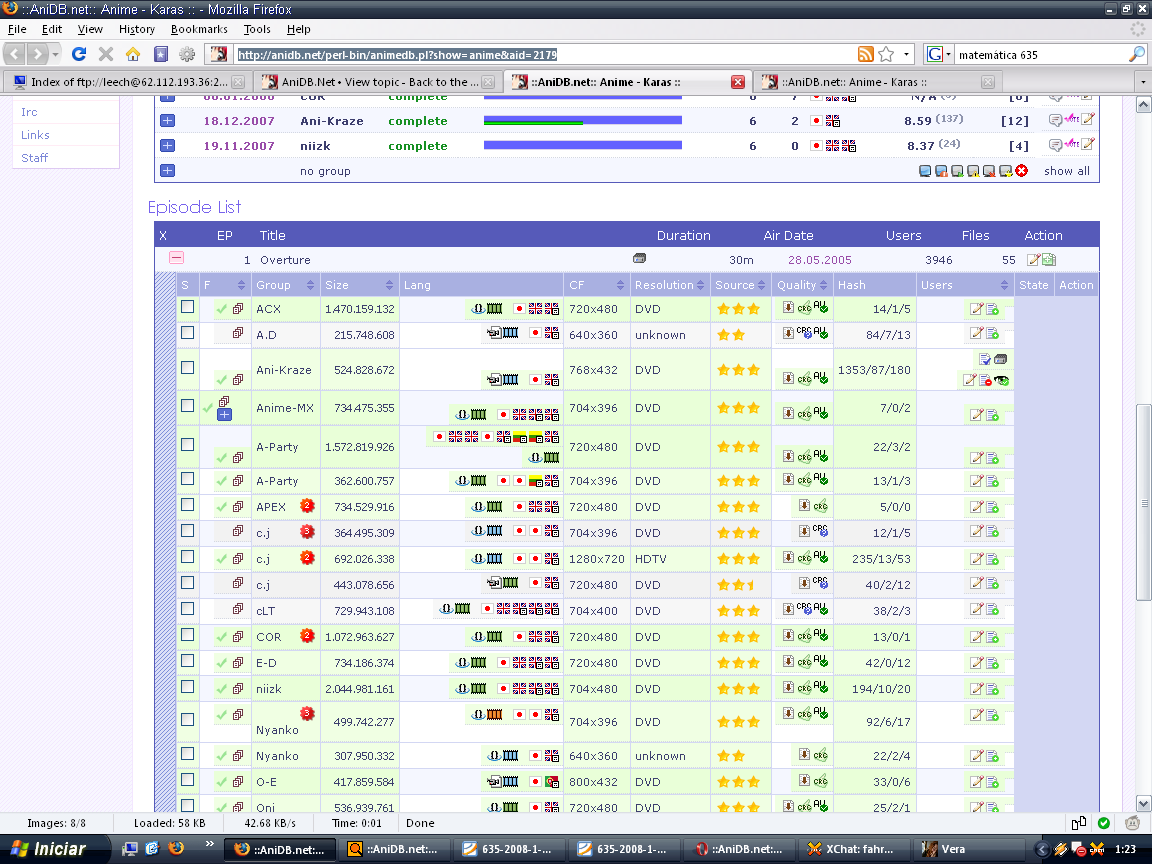Expand the niizk group row dated 19.11.2007
Viewport: 1152px width, 864px height.
[x=167, y=146]
